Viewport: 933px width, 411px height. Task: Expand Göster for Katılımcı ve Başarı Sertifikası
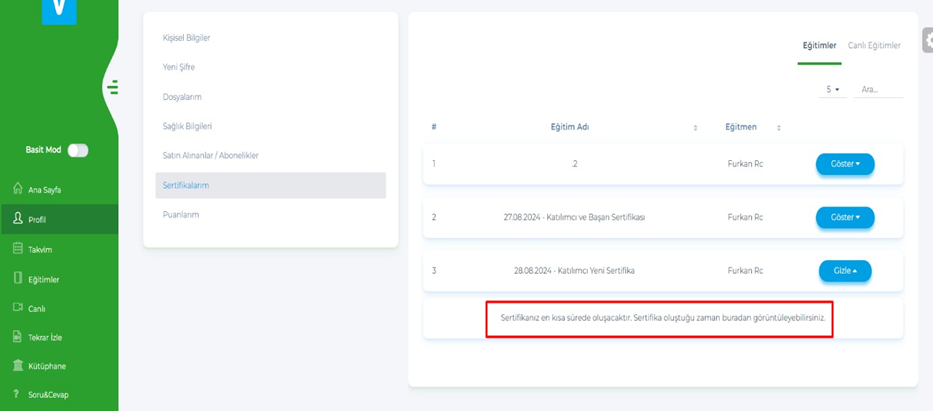pos(845,217)
